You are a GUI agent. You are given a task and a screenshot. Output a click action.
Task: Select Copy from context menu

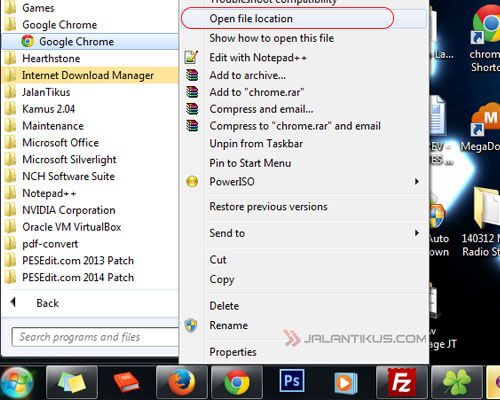coord(222,279)
